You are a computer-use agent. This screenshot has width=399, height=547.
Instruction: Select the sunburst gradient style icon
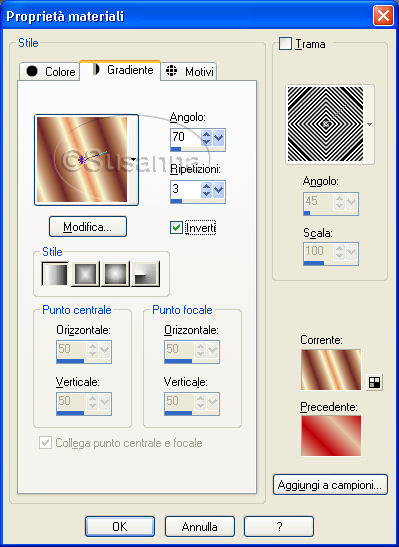click(x=115, y=274)
